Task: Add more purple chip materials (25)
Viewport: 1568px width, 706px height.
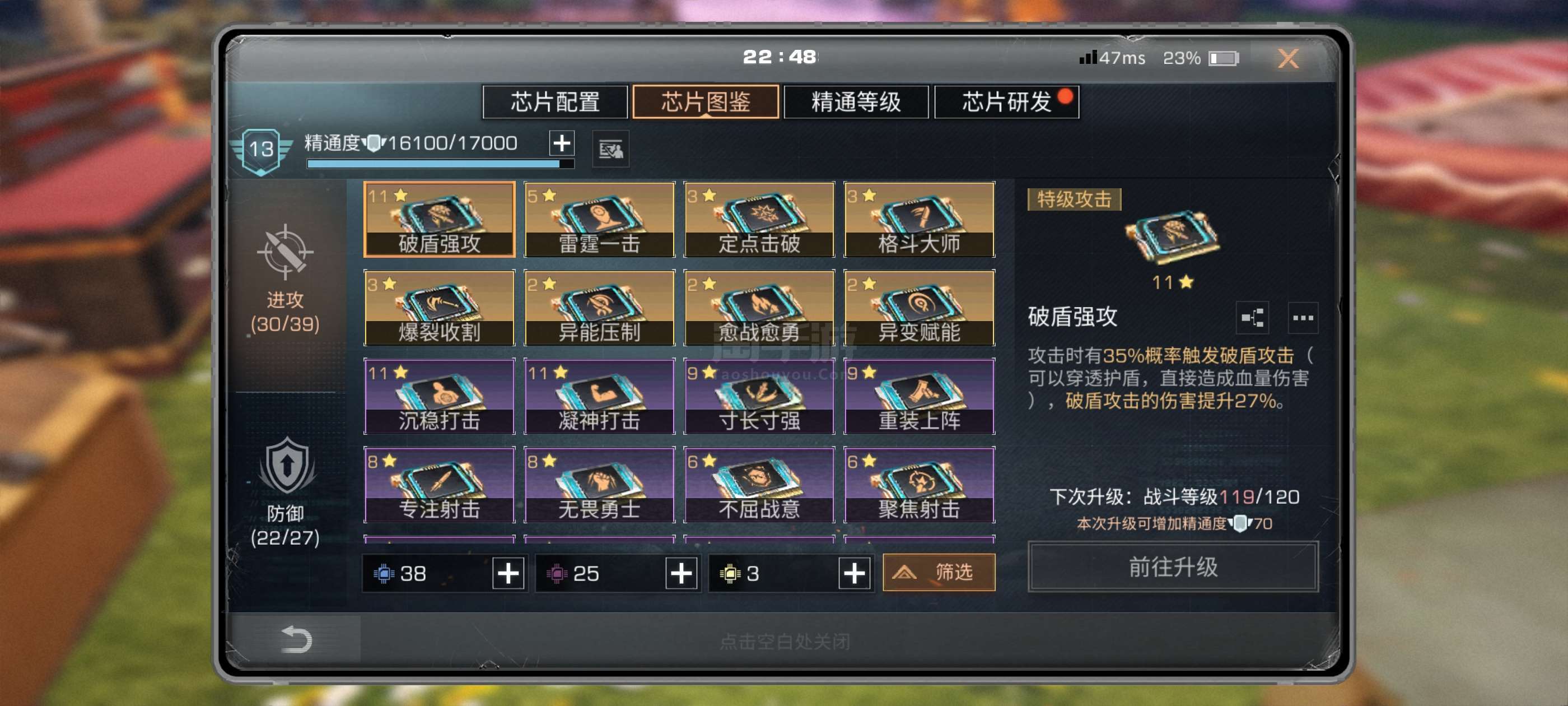Action: 681,573
